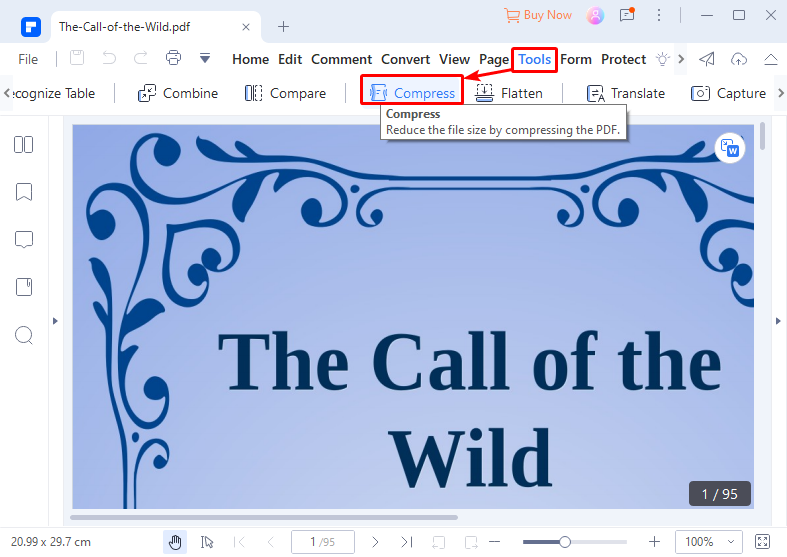787x557 pixels.
Task: Go to the previous page
Action: pyautogui.click(x=271, y=542)
